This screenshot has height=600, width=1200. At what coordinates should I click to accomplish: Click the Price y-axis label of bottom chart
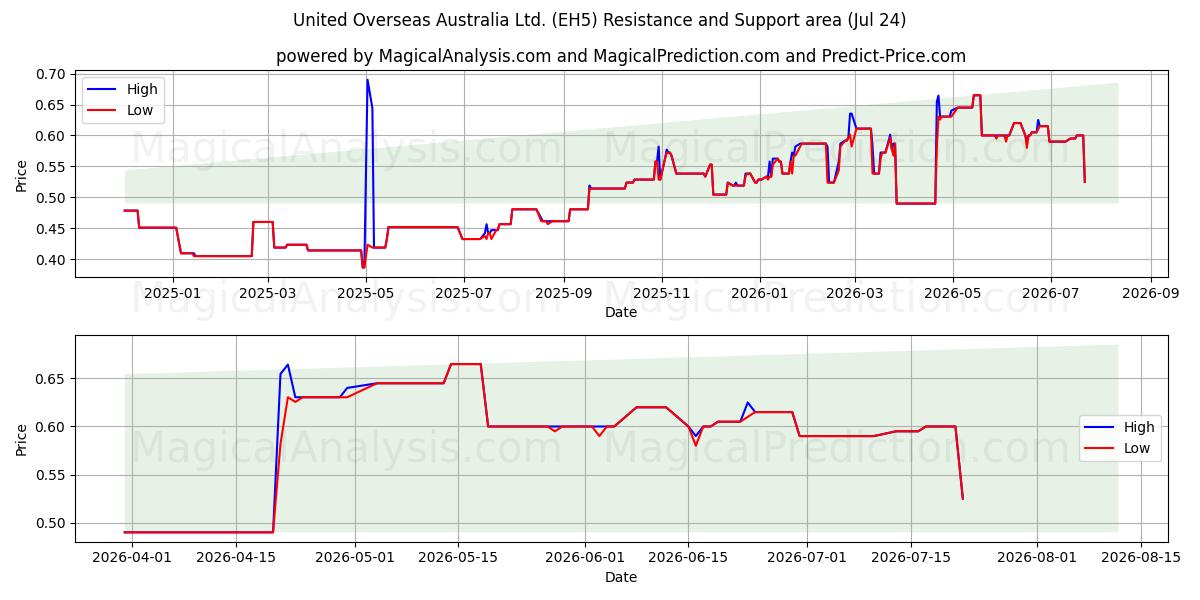click(22, 439)
